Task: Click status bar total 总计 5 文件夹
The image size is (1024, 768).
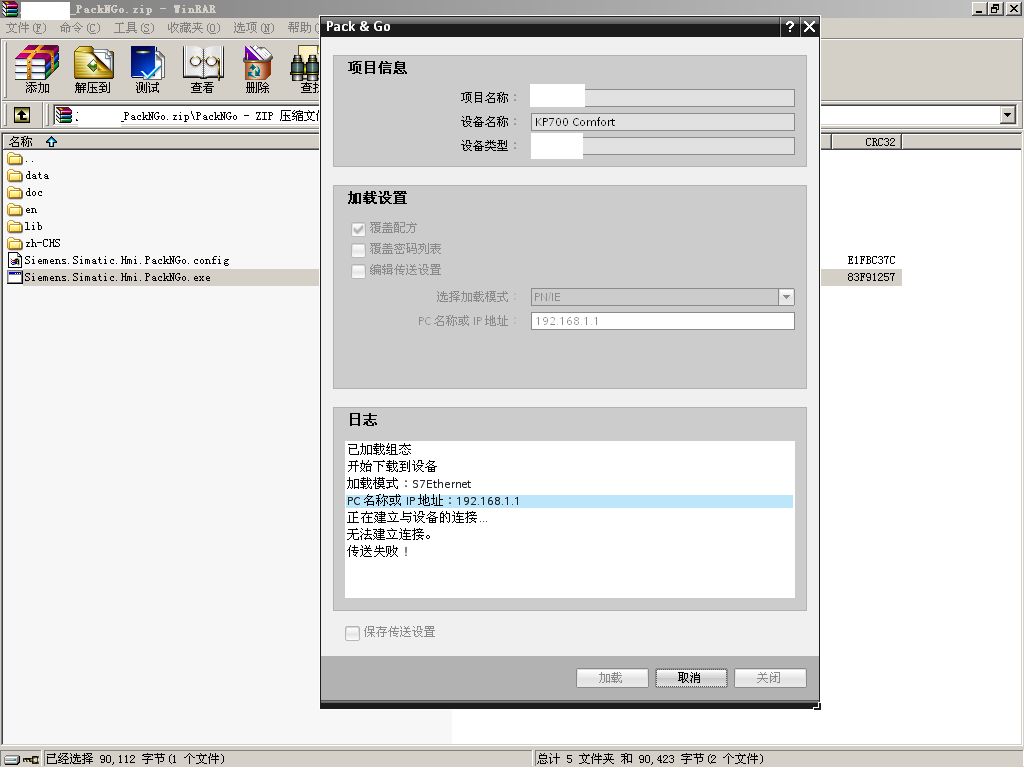Action: 650,759
